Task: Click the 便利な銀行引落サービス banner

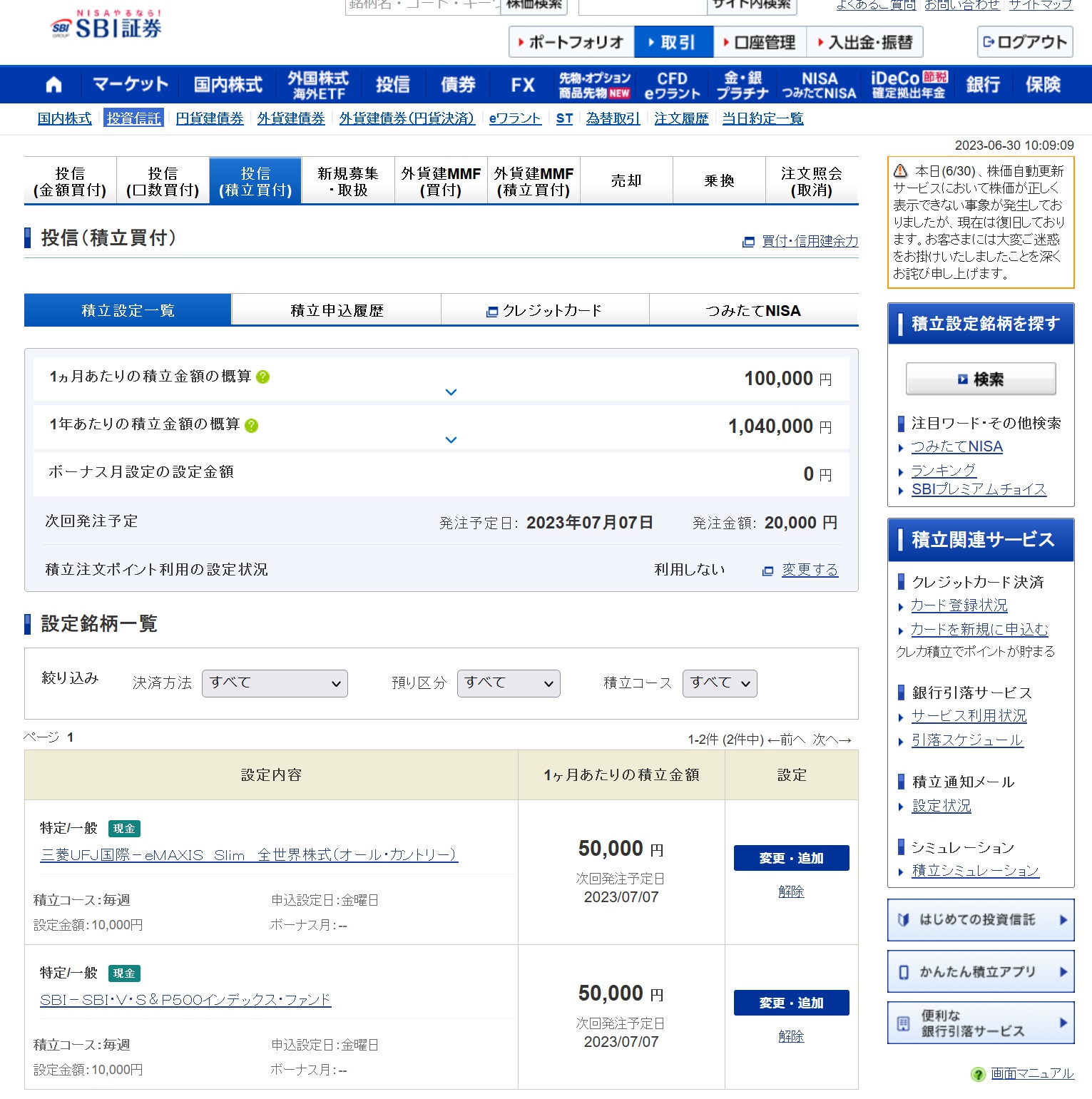Action: 981,1023
